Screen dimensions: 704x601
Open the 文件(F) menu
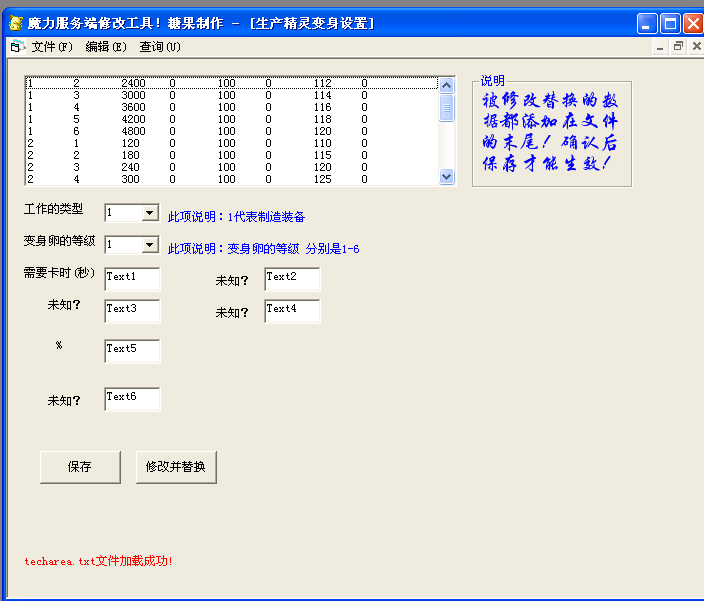pyautogui.click(x=52, y=46)
